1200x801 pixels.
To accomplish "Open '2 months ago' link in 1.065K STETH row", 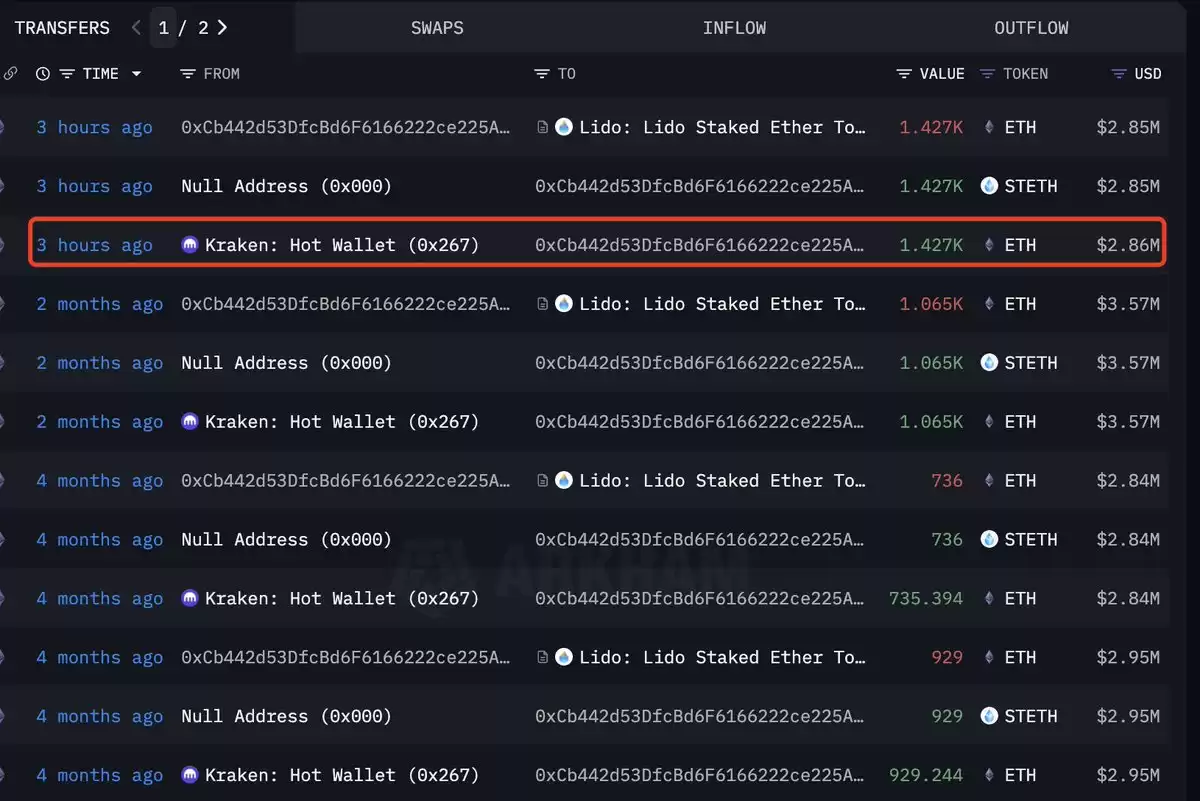I will click(x=100, y=363).
